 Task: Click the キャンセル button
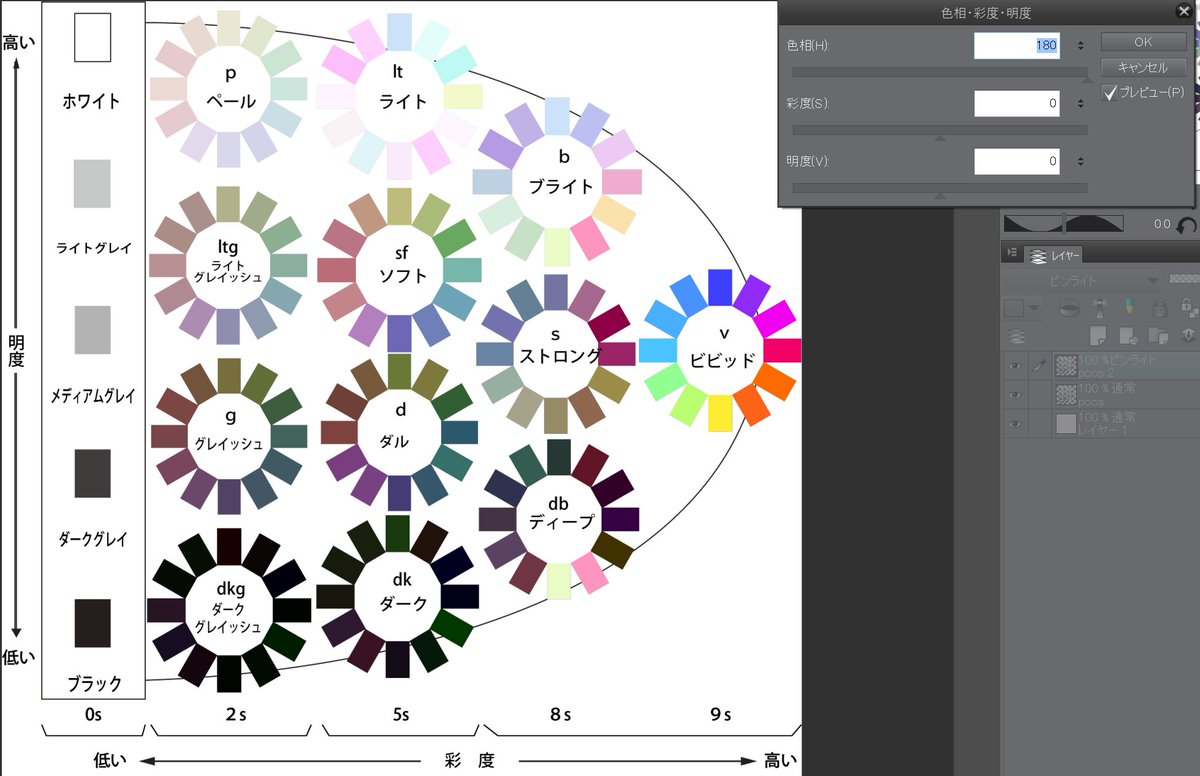tap(1144, 68)
